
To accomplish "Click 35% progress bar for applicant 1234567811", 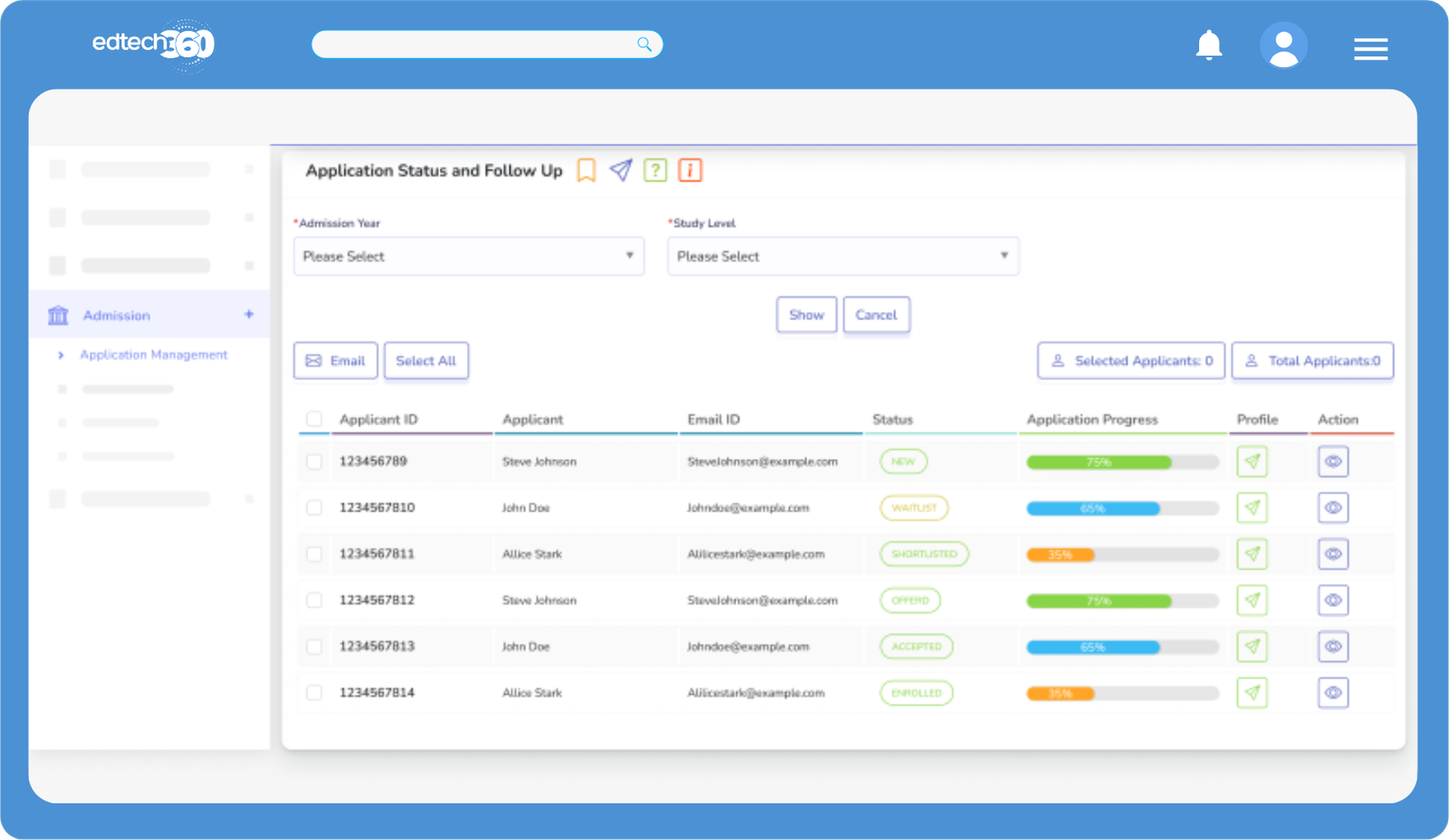I will tap(1122, 555).
